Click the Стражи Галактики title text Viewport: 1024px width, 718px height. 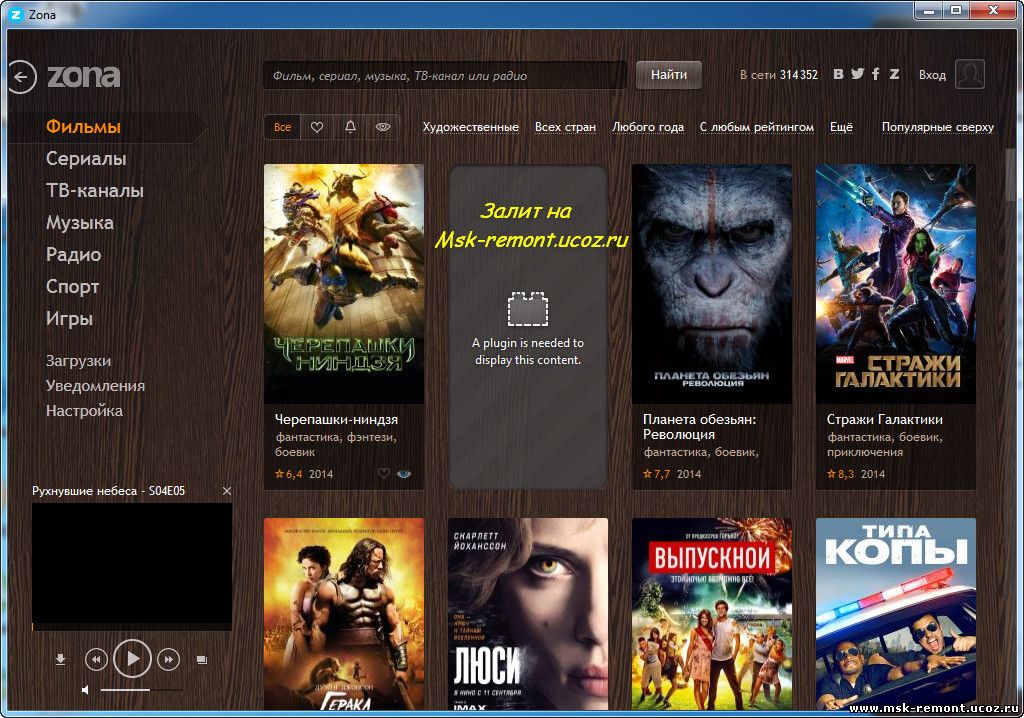pos(884,419)
